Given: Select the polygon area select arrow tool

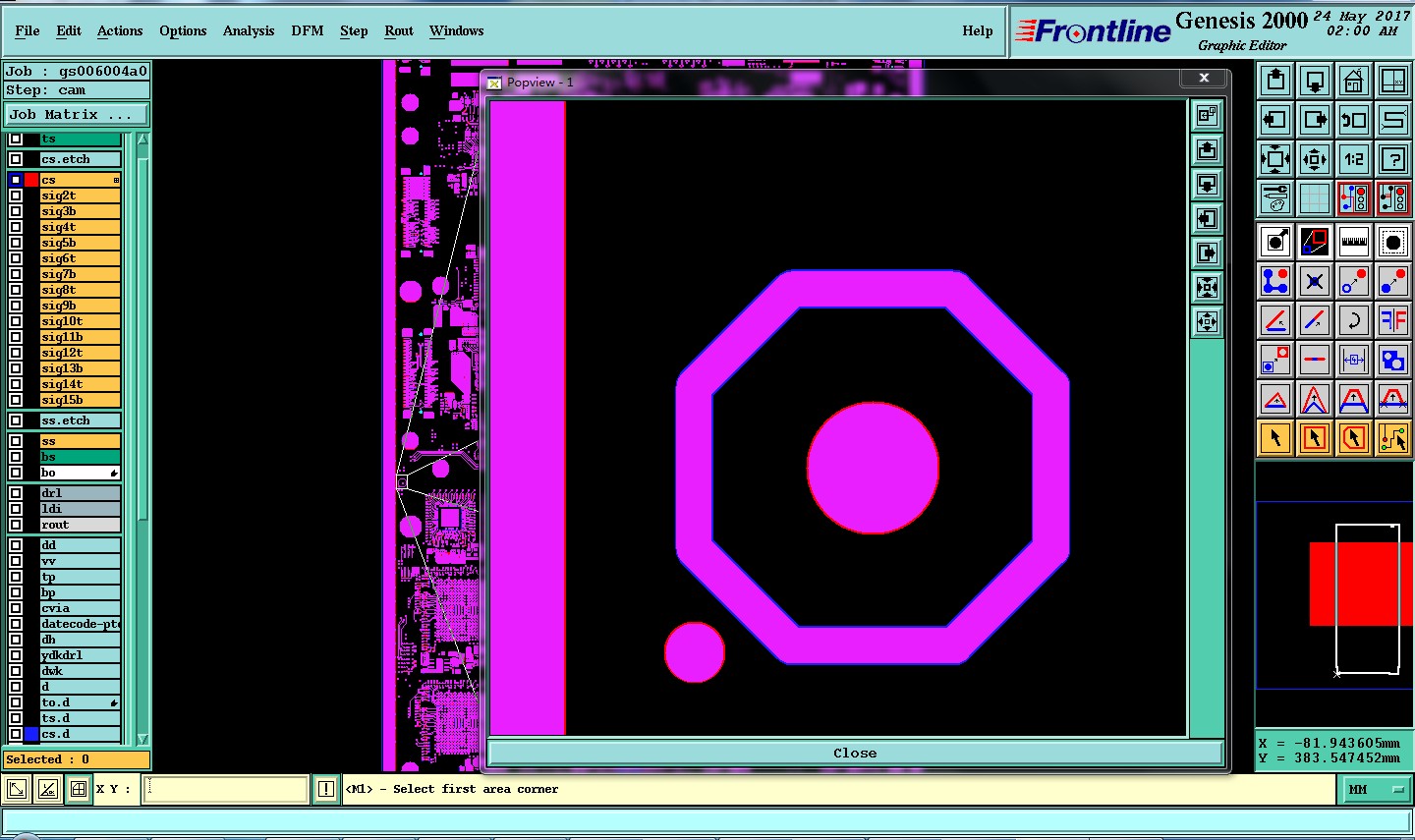Looking at the screenshot, I should [1354, 438].
